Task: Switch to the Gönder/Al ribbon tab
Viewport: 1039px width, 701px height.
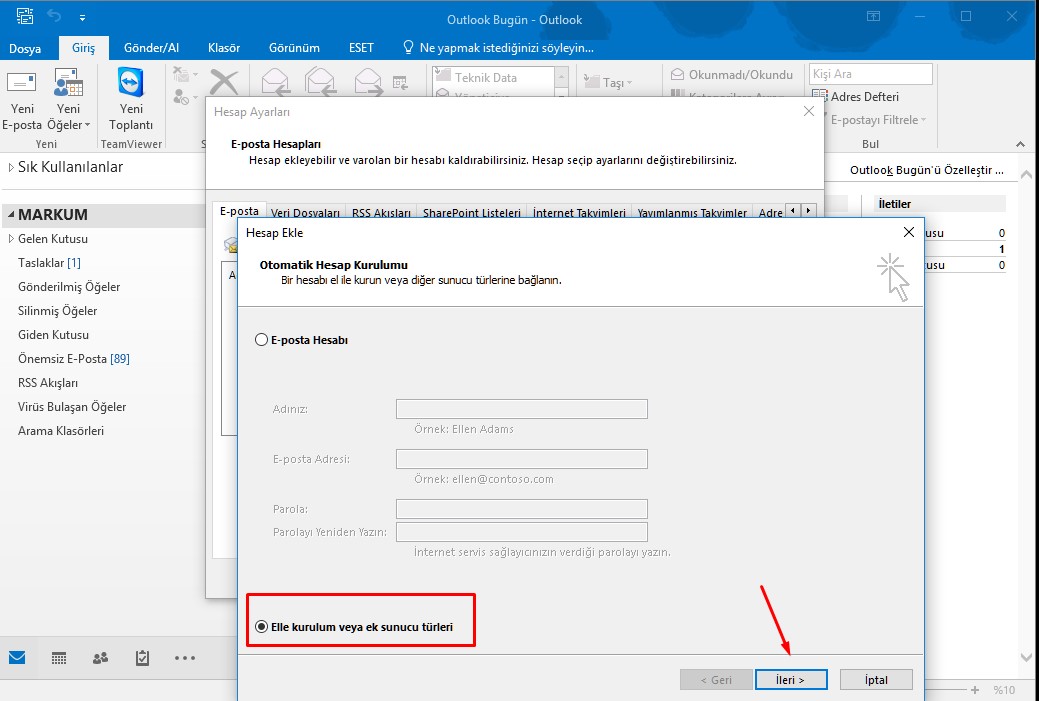Action: [152, 48]
